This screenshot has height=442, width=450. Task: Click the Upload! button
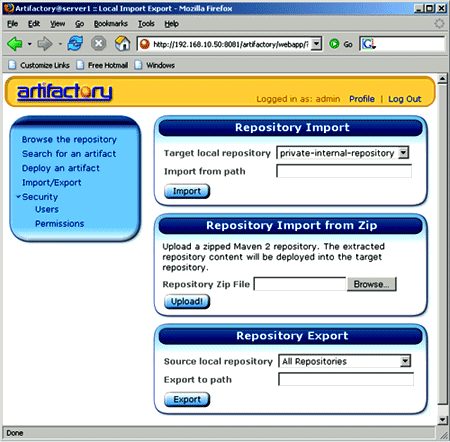[187, 301]
